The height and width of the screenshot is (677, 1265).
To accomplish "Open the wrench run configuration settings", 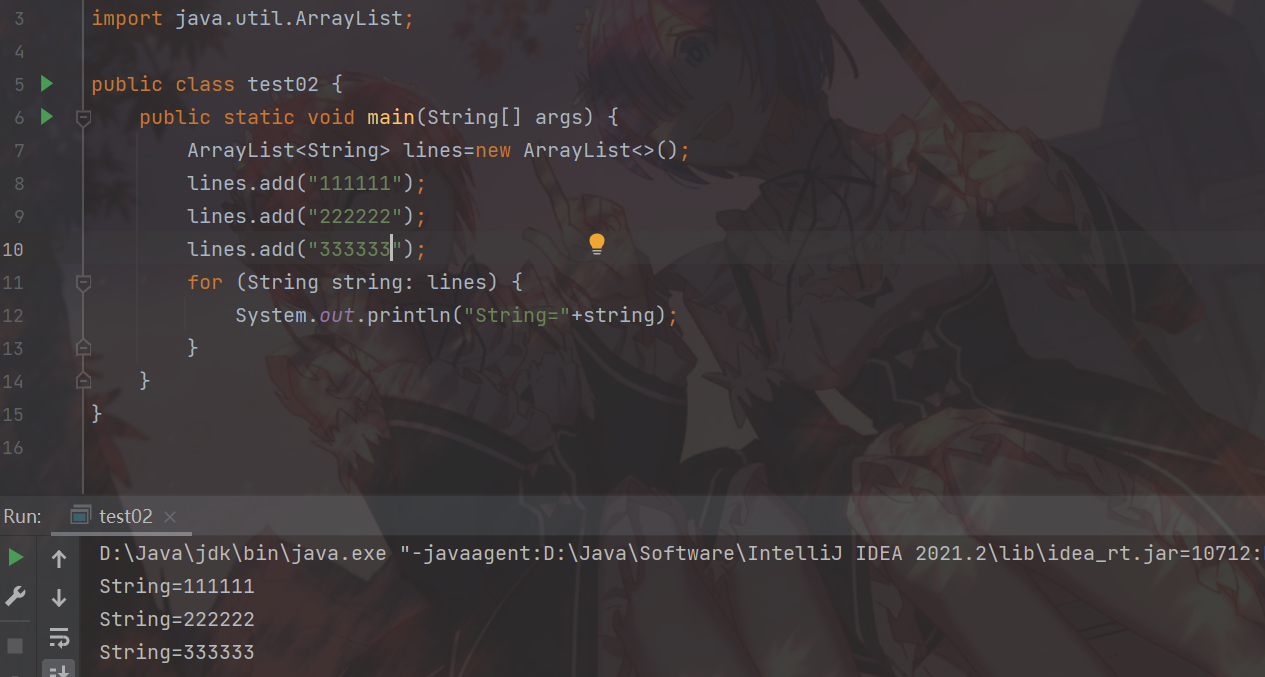I will pyautogui.click(x=15, y=597).
